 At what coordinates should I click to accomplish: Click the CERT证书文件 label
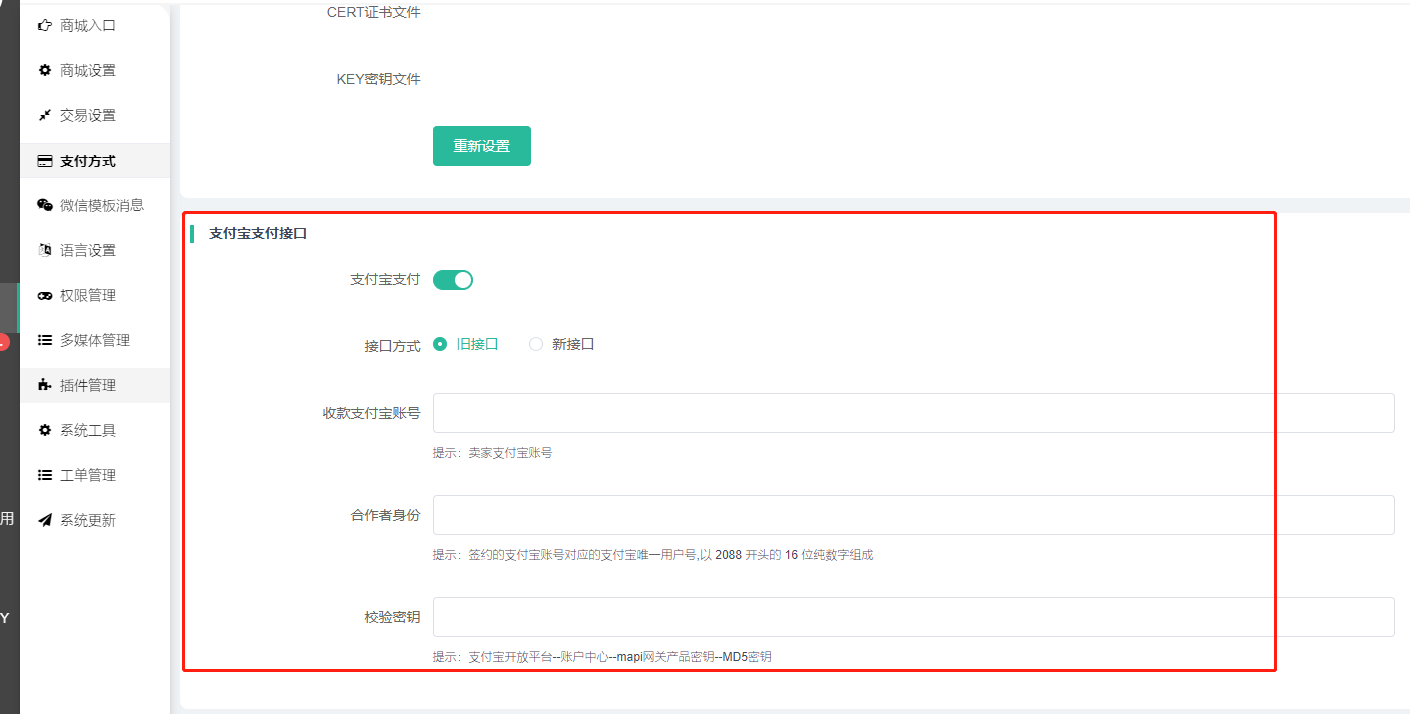pos(374,13)
